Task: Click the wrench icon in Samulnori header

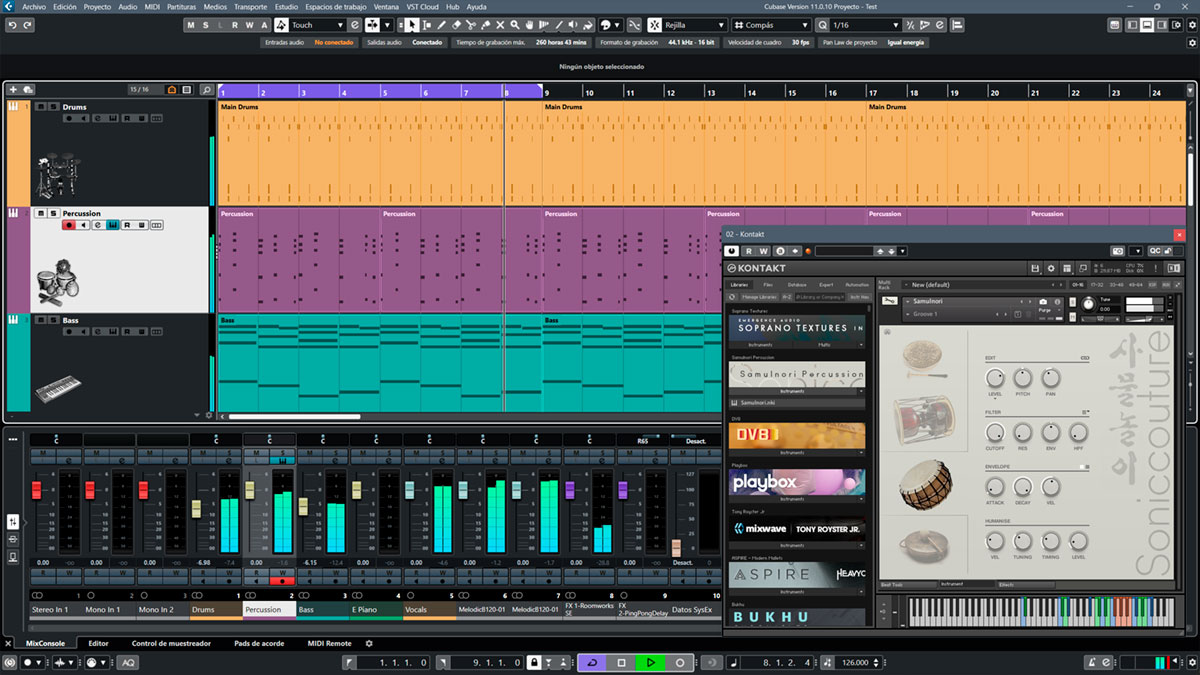Action: [x=888, y=302]
